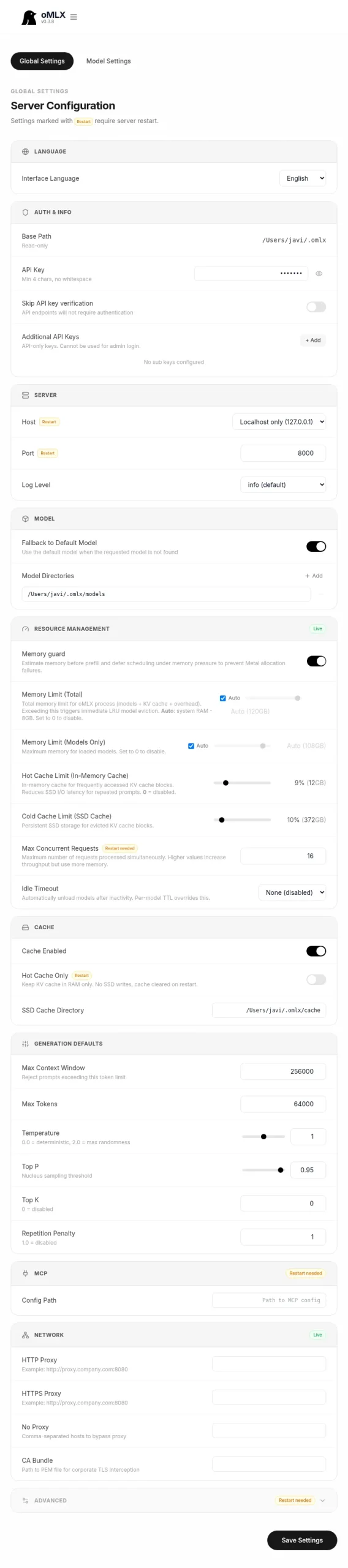The width and height of the screenshot is (348, 1568).
Task: Uncheck Auto for Memory Limit (Total)
Action: tap(223, 698)
